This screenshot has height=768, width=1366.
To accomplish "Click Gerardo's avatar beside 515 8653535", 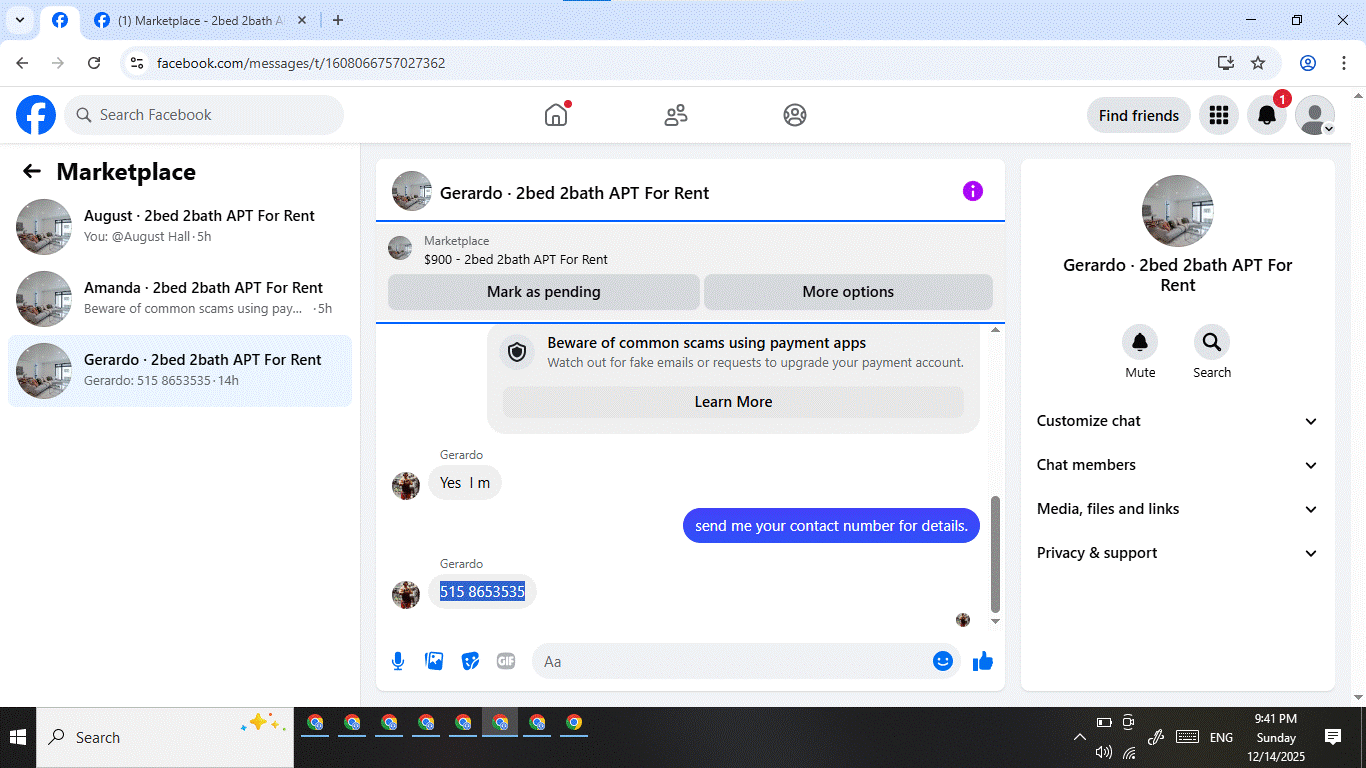I will [x=406, y=595].
